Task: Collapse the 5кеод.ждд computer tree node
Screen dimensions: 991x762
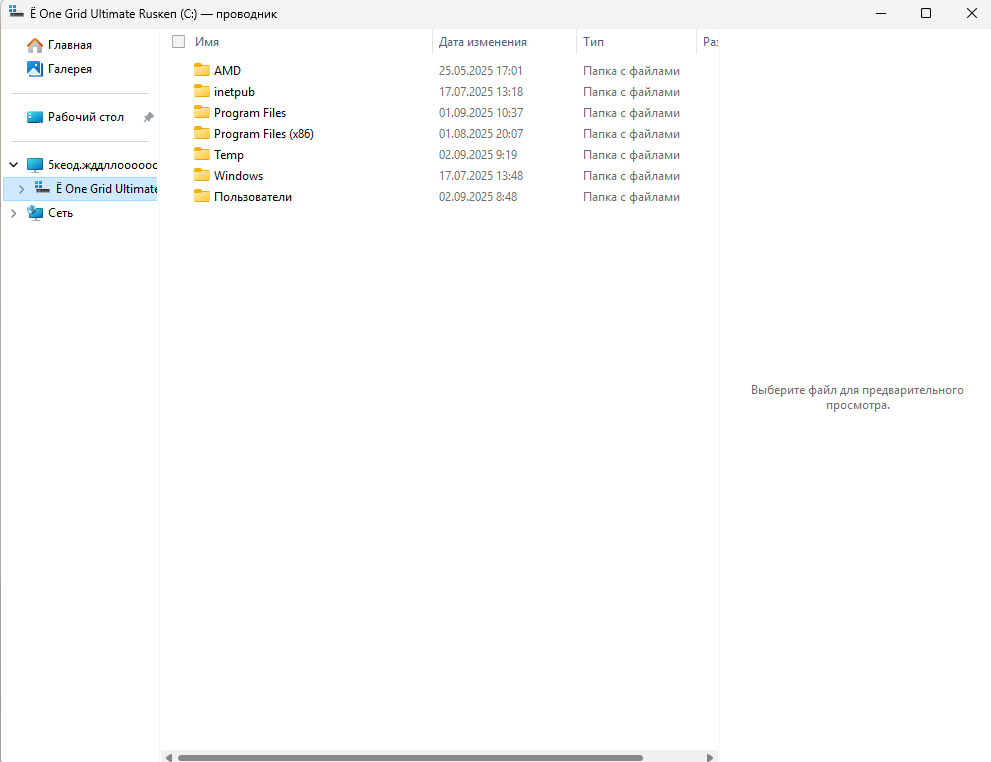Action: pos(13,165)
